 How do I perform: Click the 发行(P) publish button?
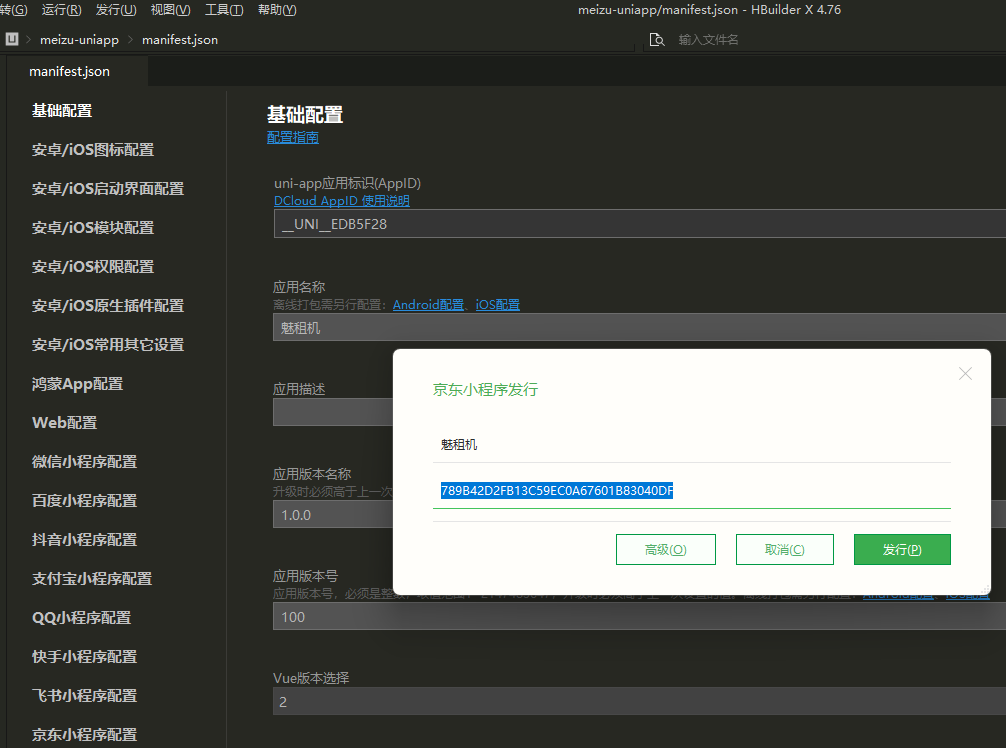(x=902, y=550)
